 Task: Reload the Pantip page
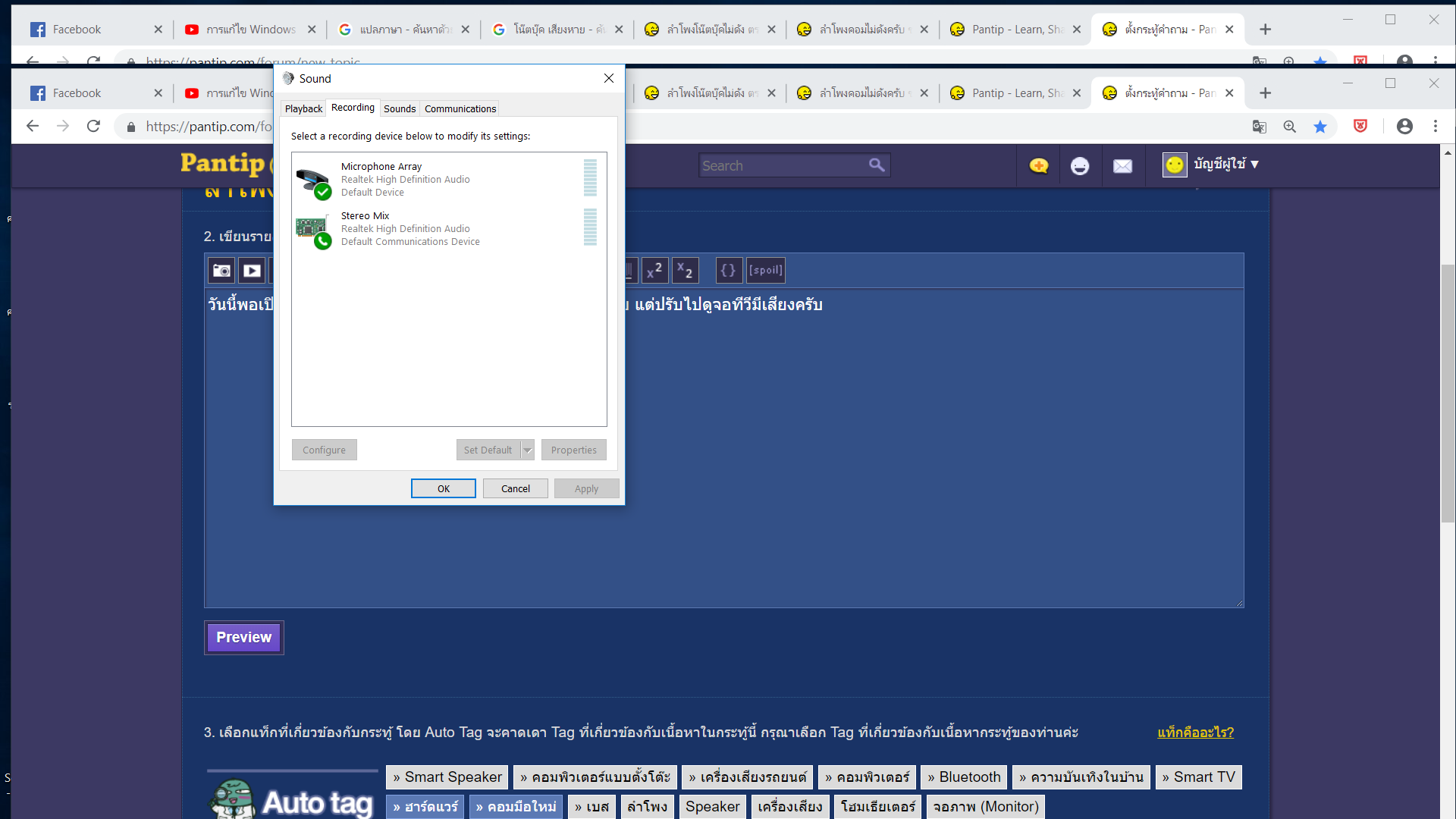click(x=93, y=126)
